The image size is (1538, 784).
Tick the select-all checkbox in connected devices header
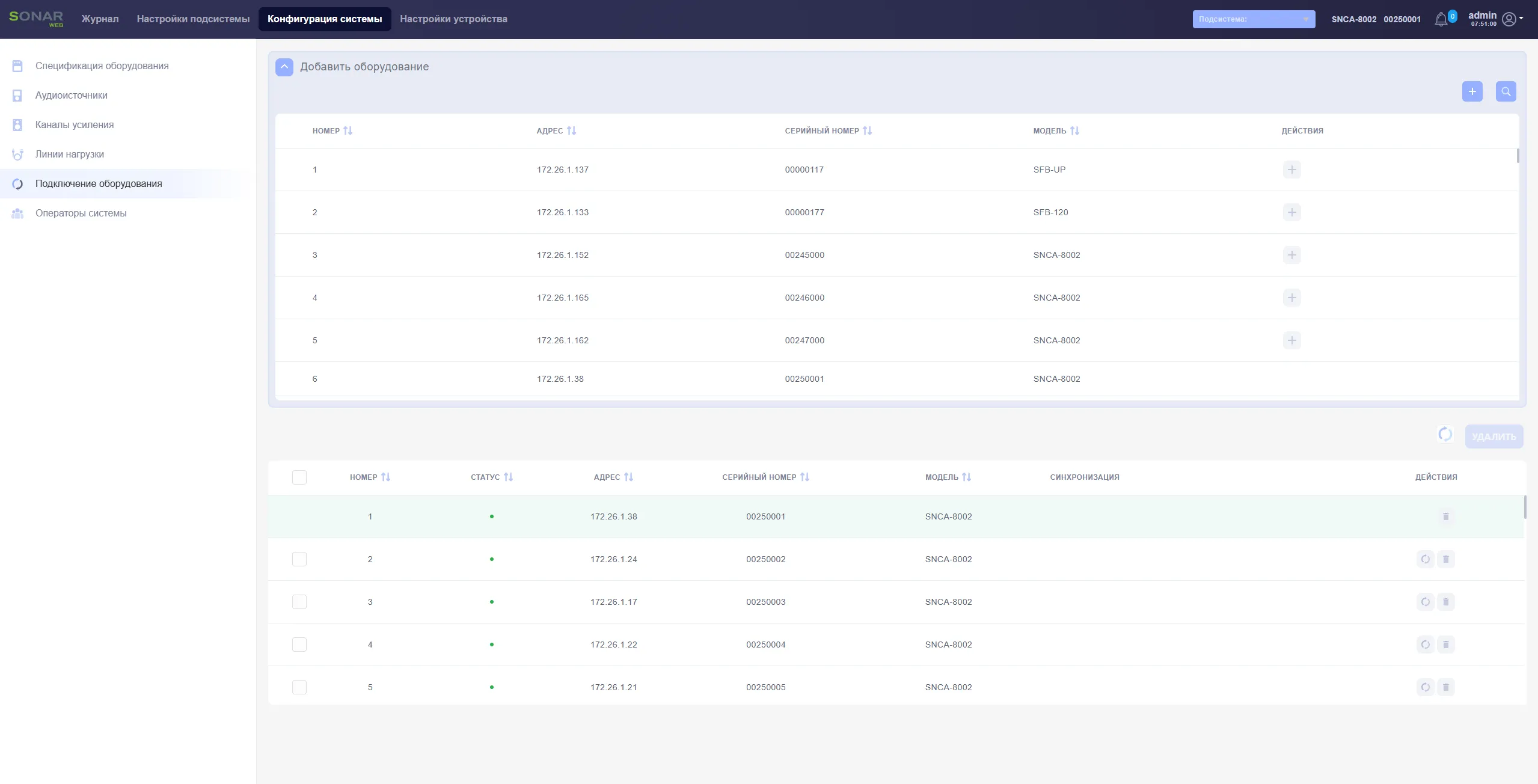(299, 477)
